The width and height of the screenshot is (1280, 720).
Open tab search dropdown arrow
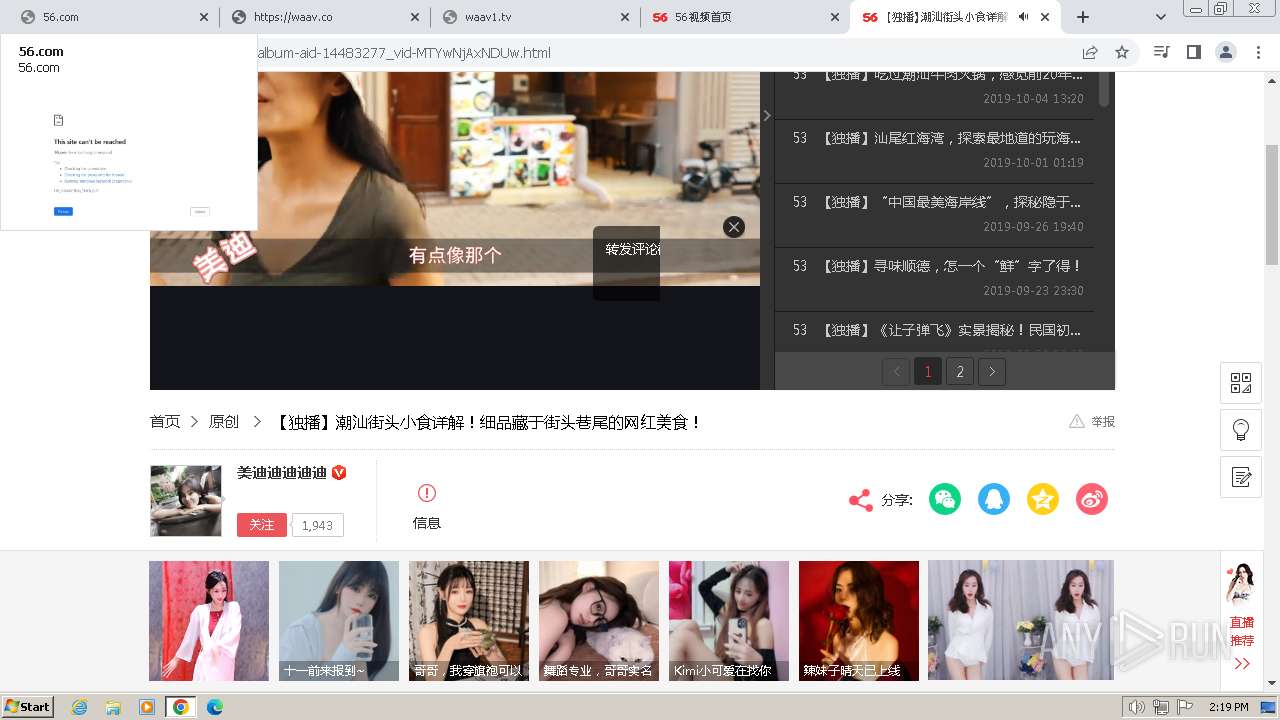point(1161,17)
